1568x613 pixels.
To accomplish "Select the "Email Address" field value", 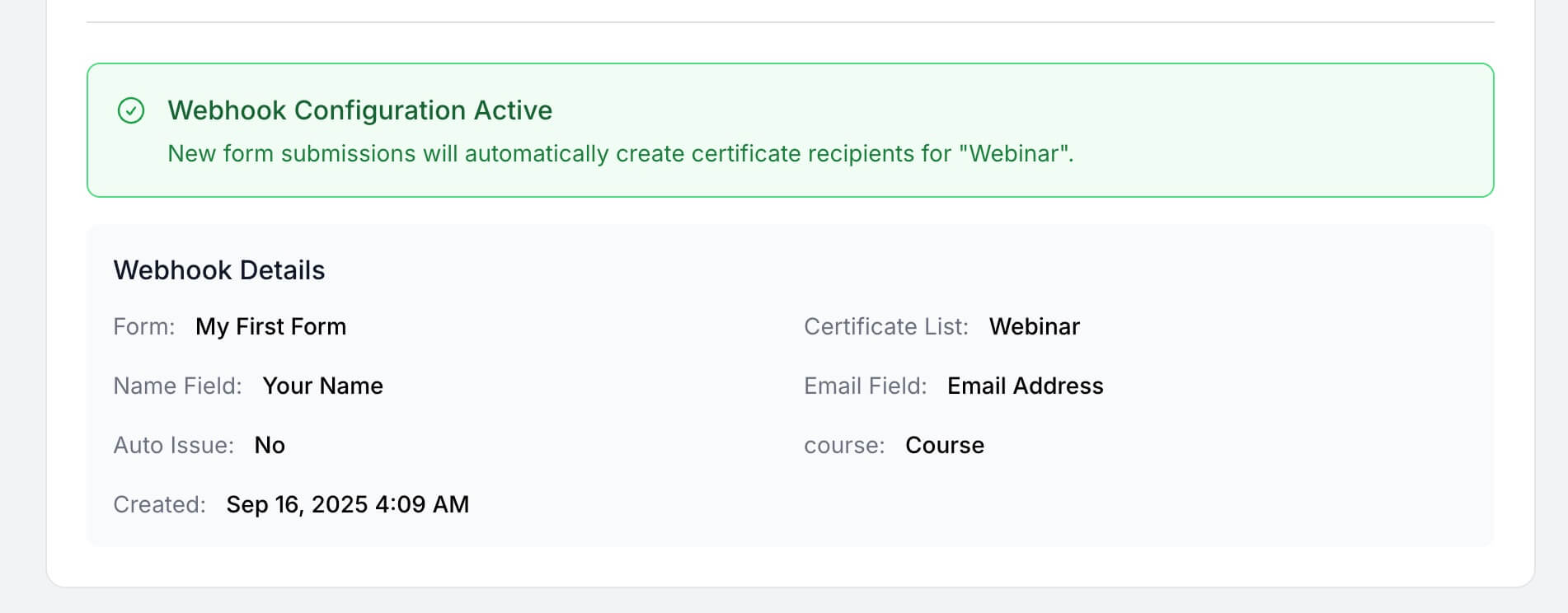I will point(1025,386).
